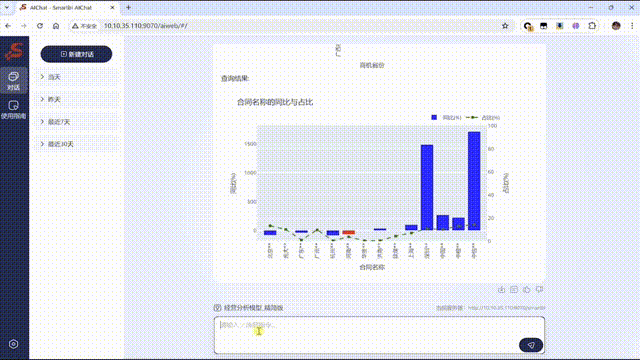
Task: Expand the 当天 conversation group
Action: pyautogui.click(x=78, y=77)
